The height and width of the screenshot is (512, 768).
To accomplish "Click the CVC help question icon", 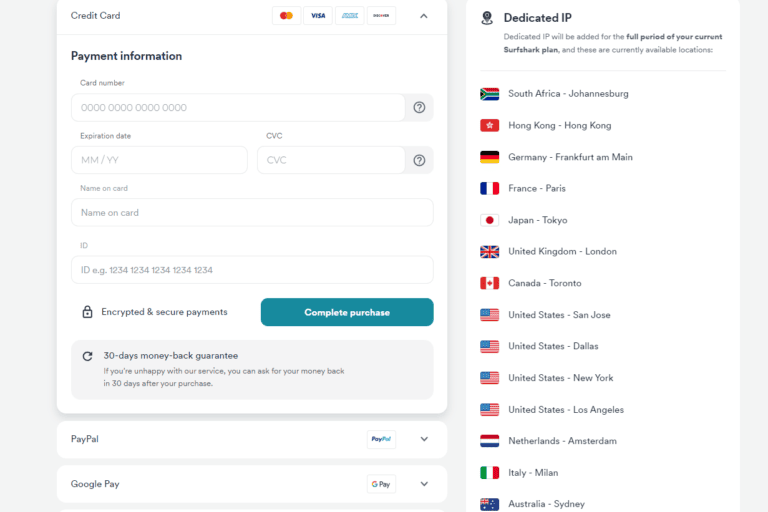I will click(x=419, y=160).
